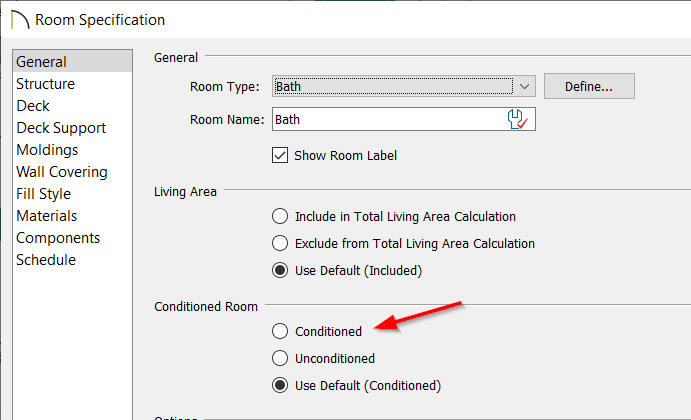The image size is (691, 420).
Task: Click the text macro wrench icon
Action: [517, 119]
